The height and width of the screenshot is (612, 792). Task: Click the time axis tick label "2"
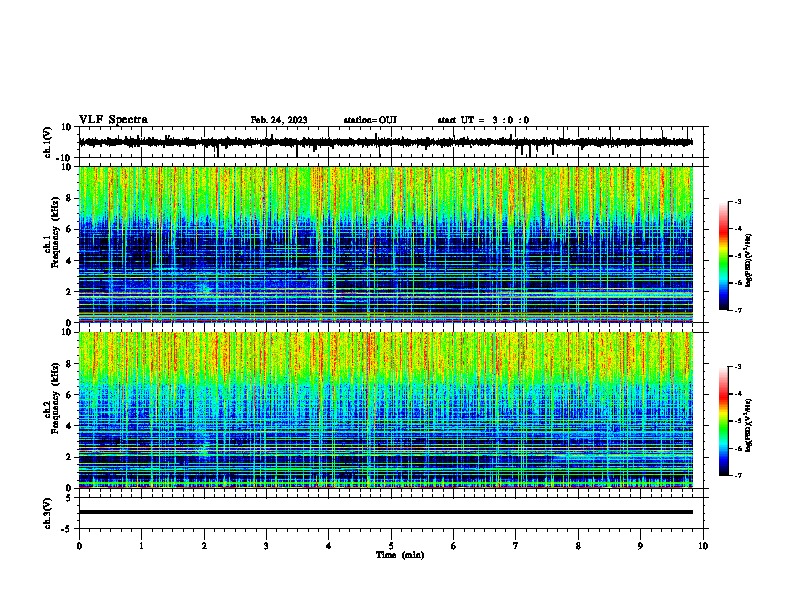point(204,546)
